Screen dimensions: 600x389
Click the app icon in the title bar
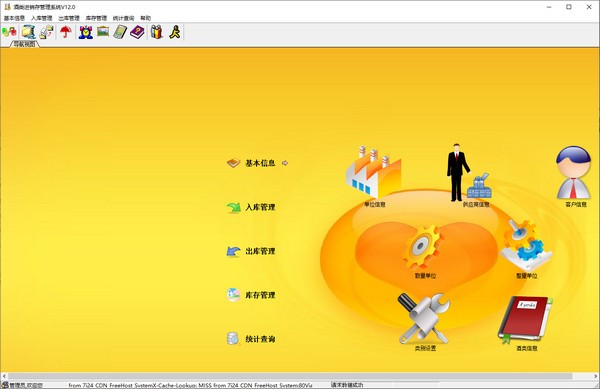[7, 7]
